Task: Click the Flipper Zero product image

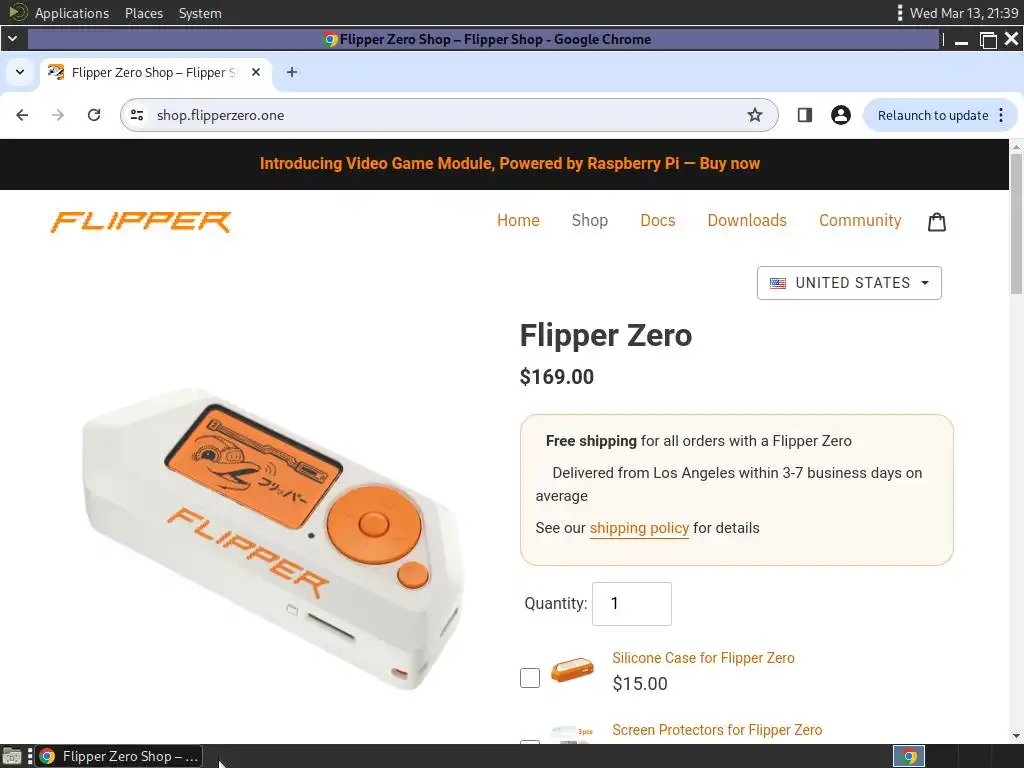Action: point(271,539)
